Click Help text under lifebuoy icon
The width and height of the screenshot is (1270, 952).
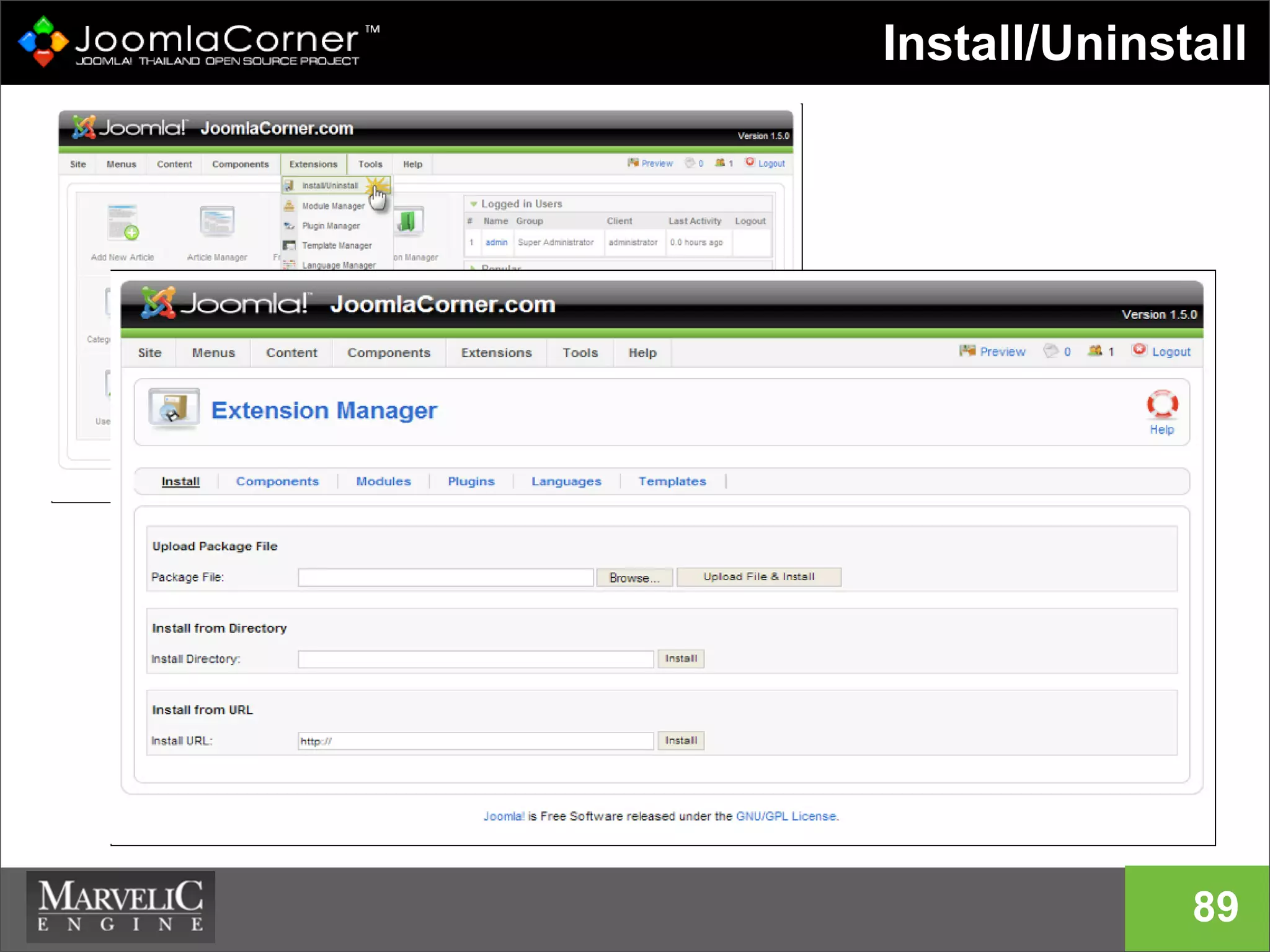[1162, 430]
